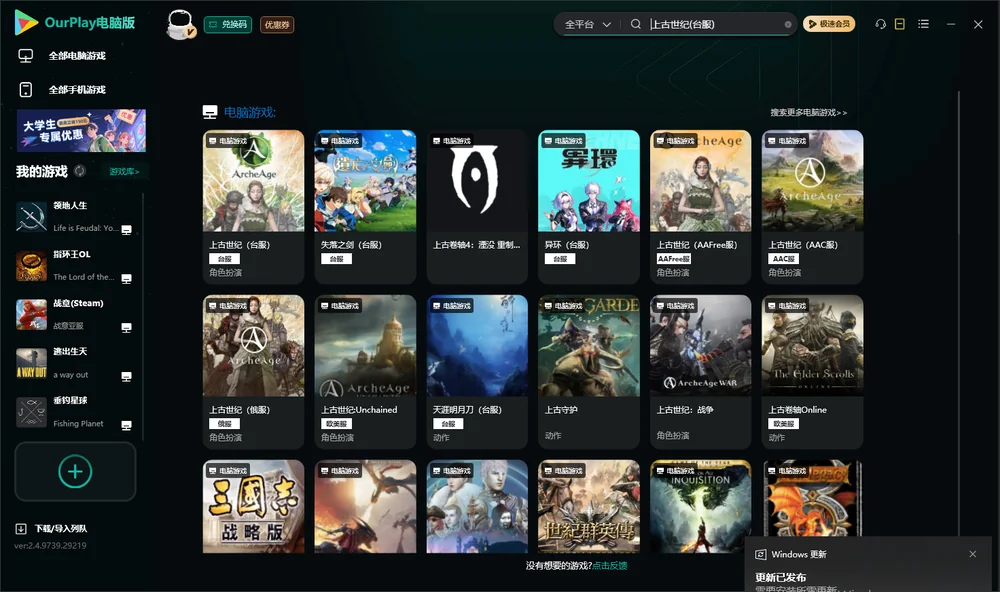Open the yellow bookmark icon in title bar
Image resolution: width=1000 pixels, height=592 pixels.
pyautogui.click(x=900, y=24)
